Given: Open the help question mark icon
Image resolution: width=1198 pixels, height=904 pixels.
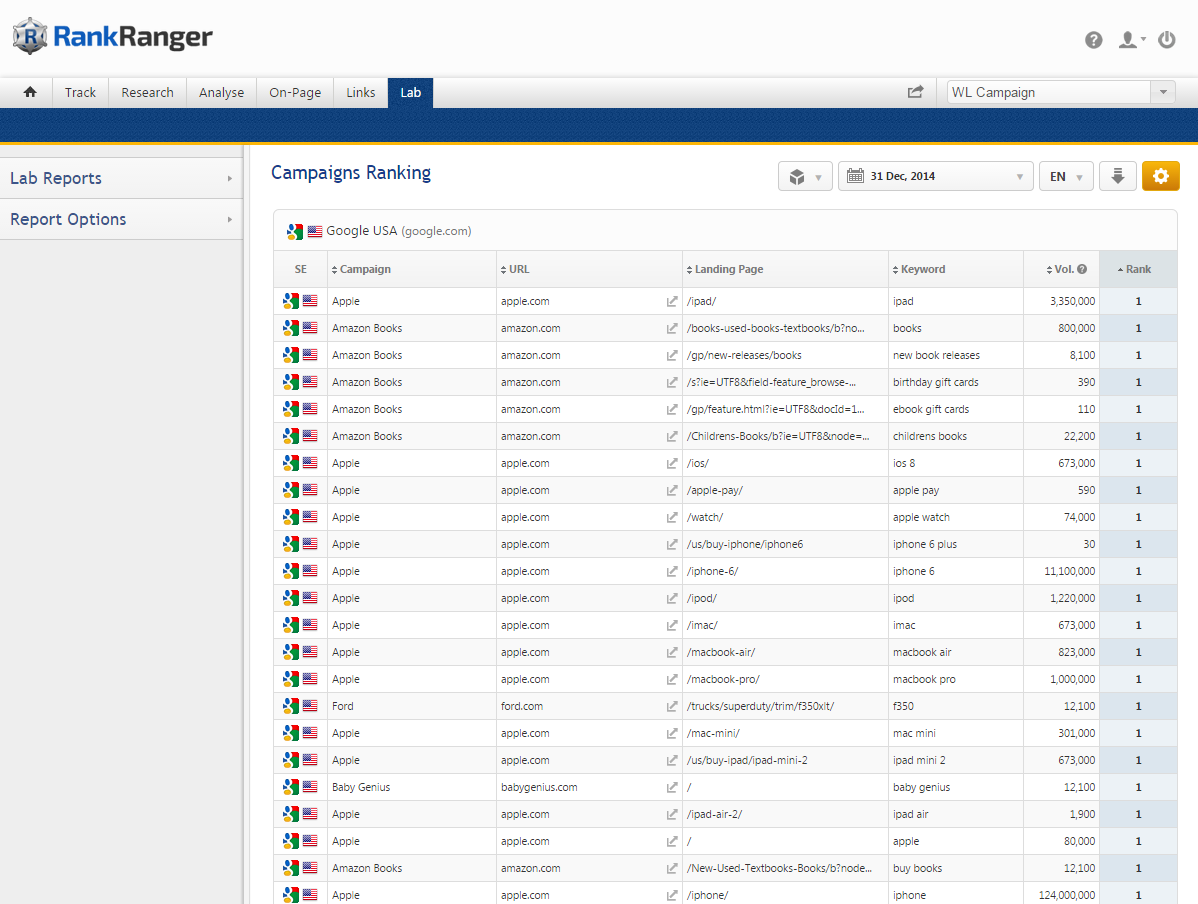Looking at the screenshot, I should coord(1094,40).
